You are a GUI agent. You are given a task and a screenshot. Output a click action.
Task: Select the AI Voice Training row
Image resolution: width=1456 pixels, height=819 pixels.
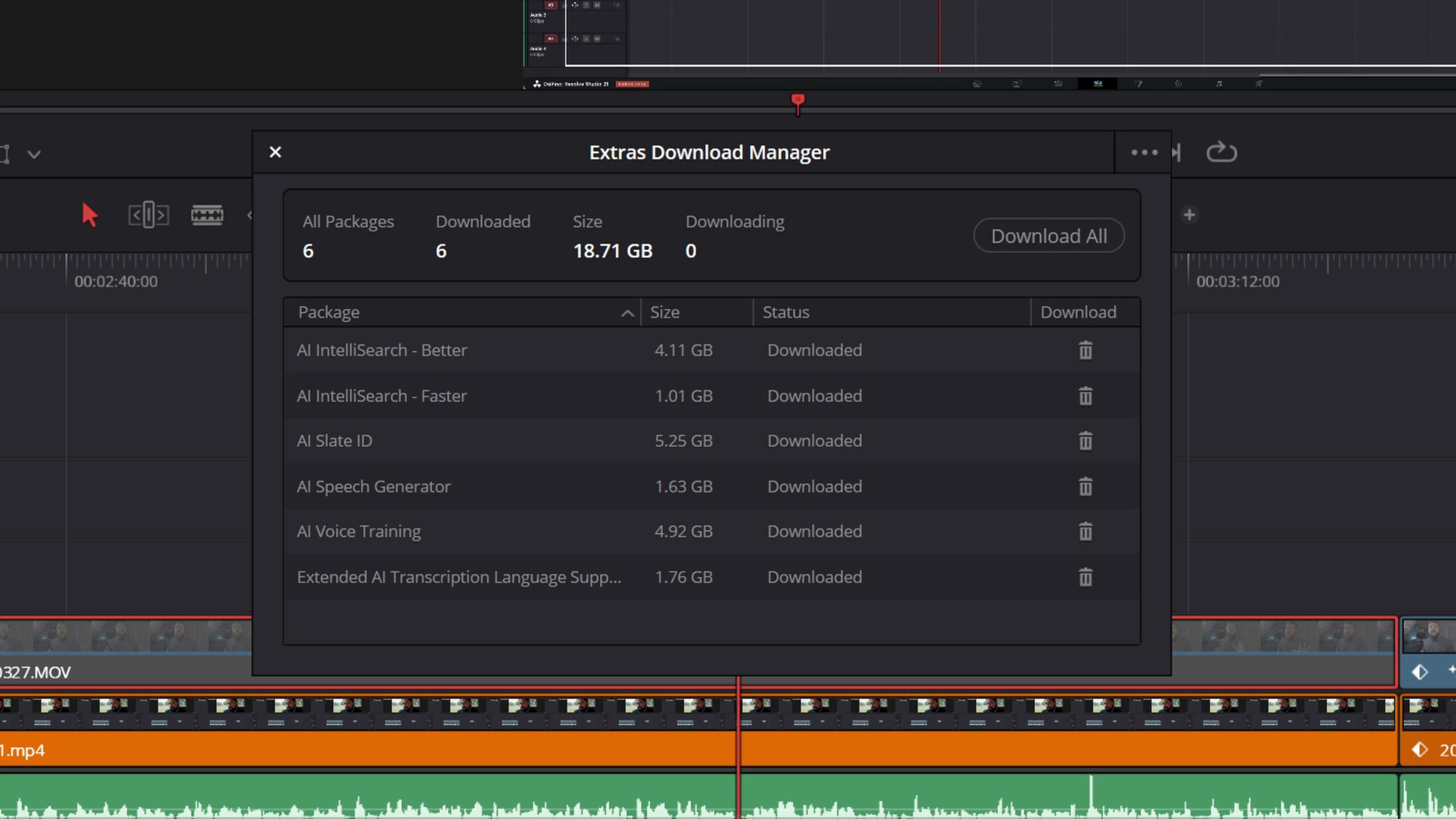(x=712, y=531)
